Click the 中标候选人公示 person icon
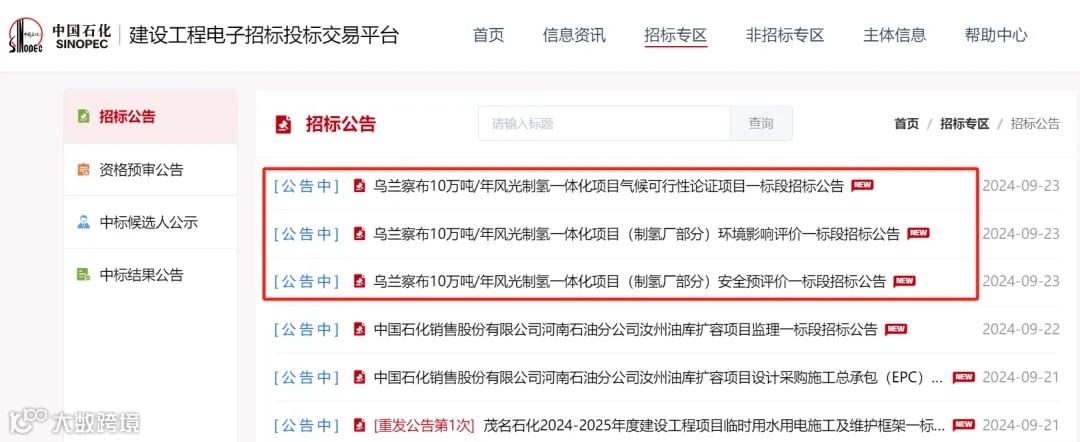The height and width of the screenshot is (442, 1080). point(83,222)
